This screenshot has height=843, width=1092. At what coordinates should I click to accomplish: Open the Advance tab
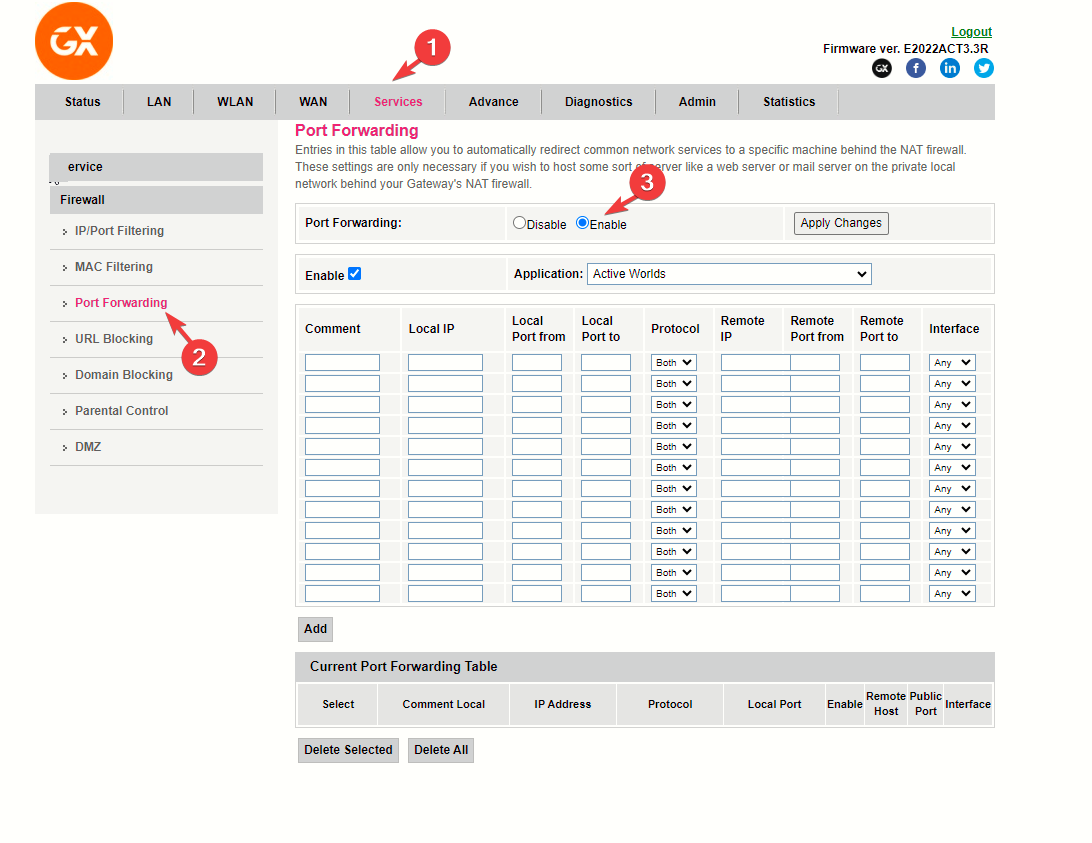pyautogui.click(x=493, y=102)
